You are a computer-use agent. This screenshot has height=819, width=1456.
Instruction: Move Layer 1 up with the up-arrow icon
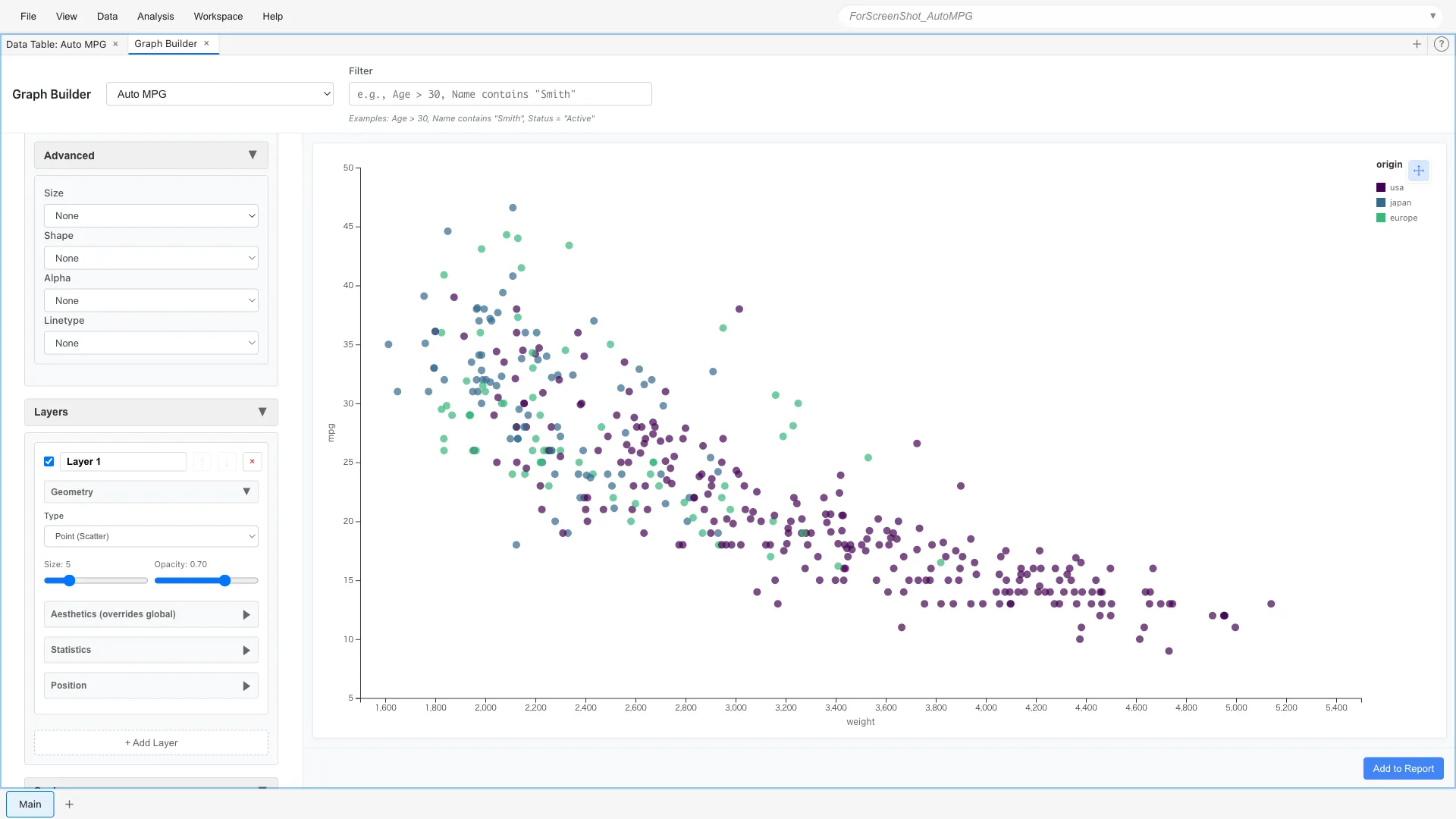pyautogui.click(x=202, y=461)
